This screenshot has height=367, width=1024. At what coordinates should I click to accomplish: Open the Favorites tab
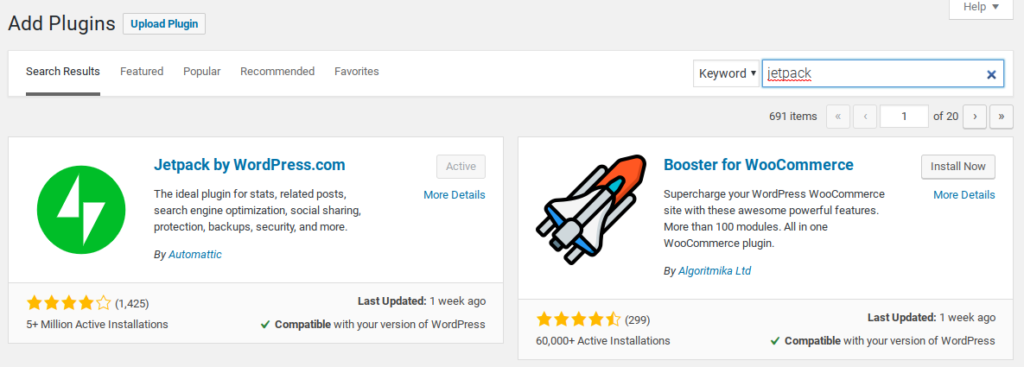pos(357,71)
